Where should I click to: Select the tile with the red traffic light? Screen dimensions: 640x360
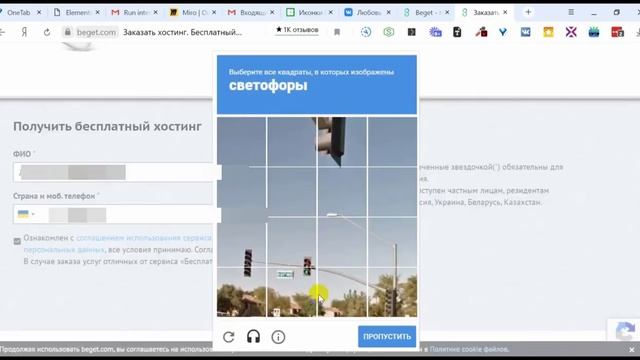pyautogui.click(x=292, y=242)
